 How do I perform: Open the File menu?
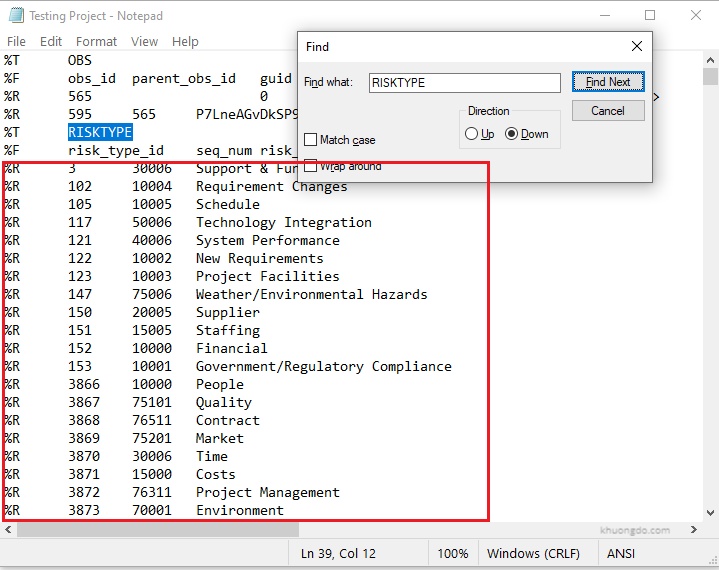point(16,42)
